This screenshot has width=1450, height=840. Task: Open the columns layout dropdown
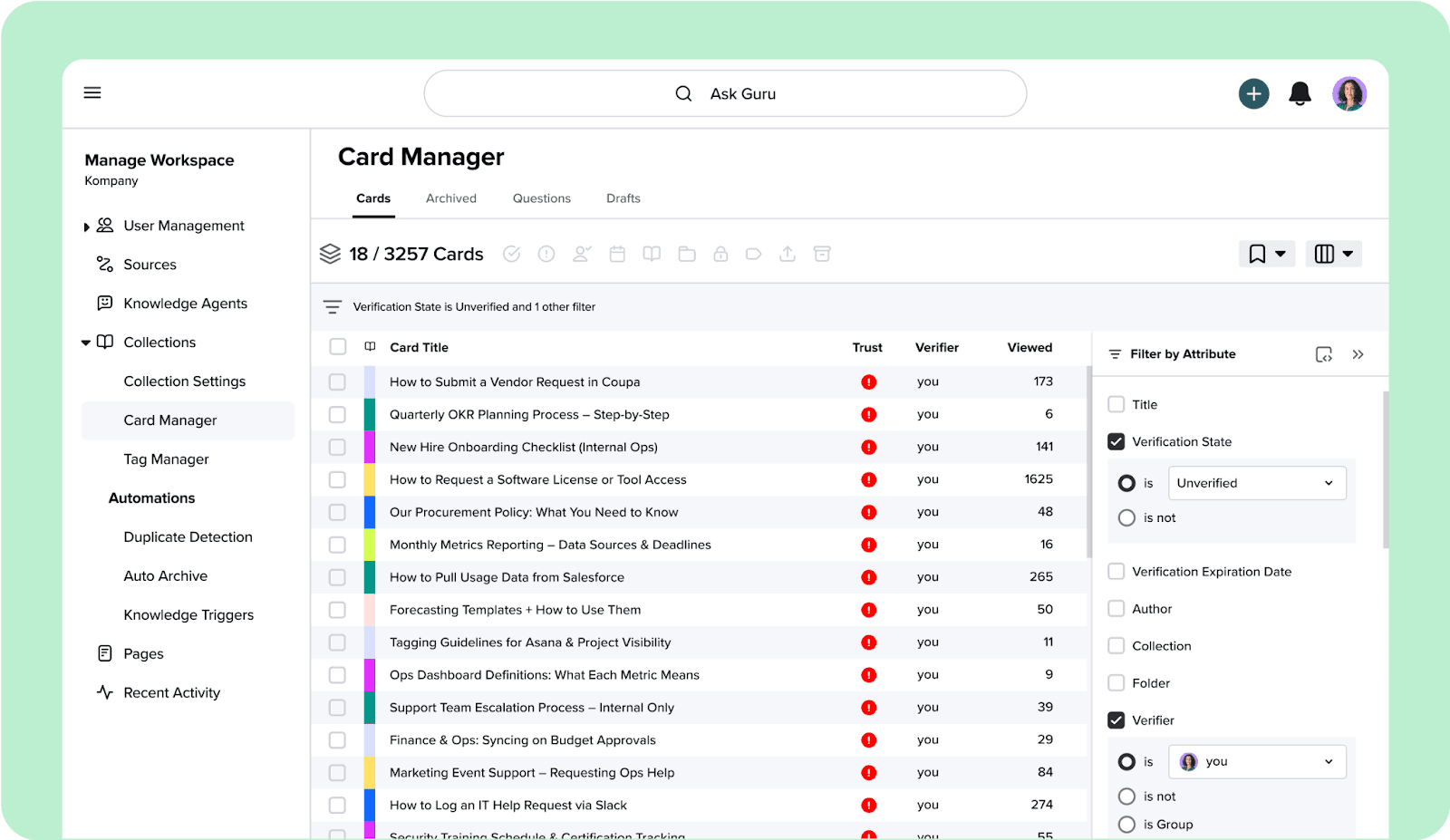click(x=1333, y=254)
